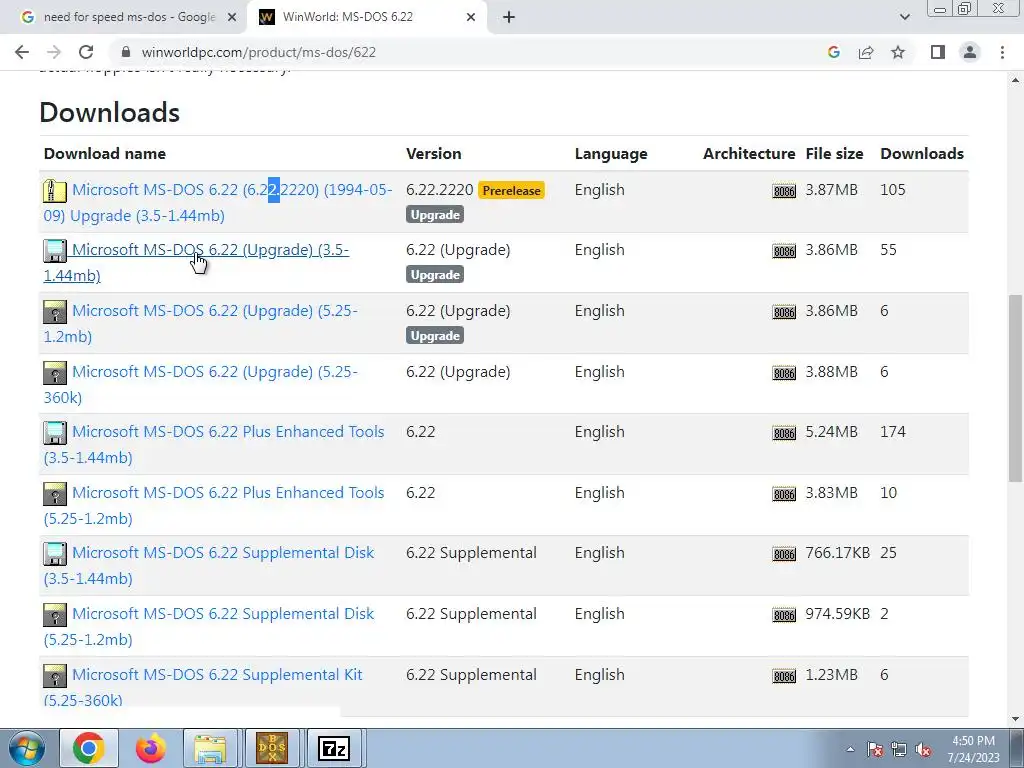1024x768 pixels.
Task: Click the scrollbar down arrow
Action: [1015, 719]
